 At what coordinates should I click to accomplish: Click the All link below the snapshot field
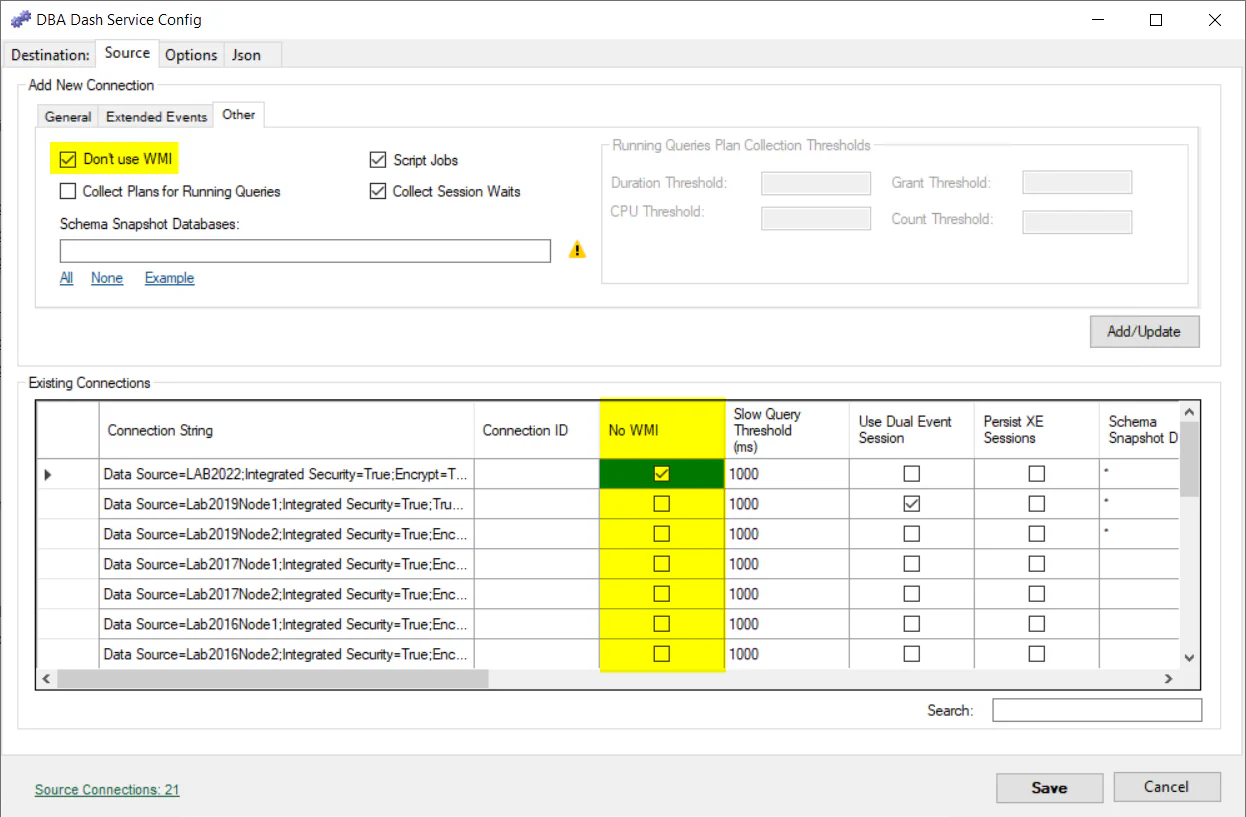pos(66,278)
